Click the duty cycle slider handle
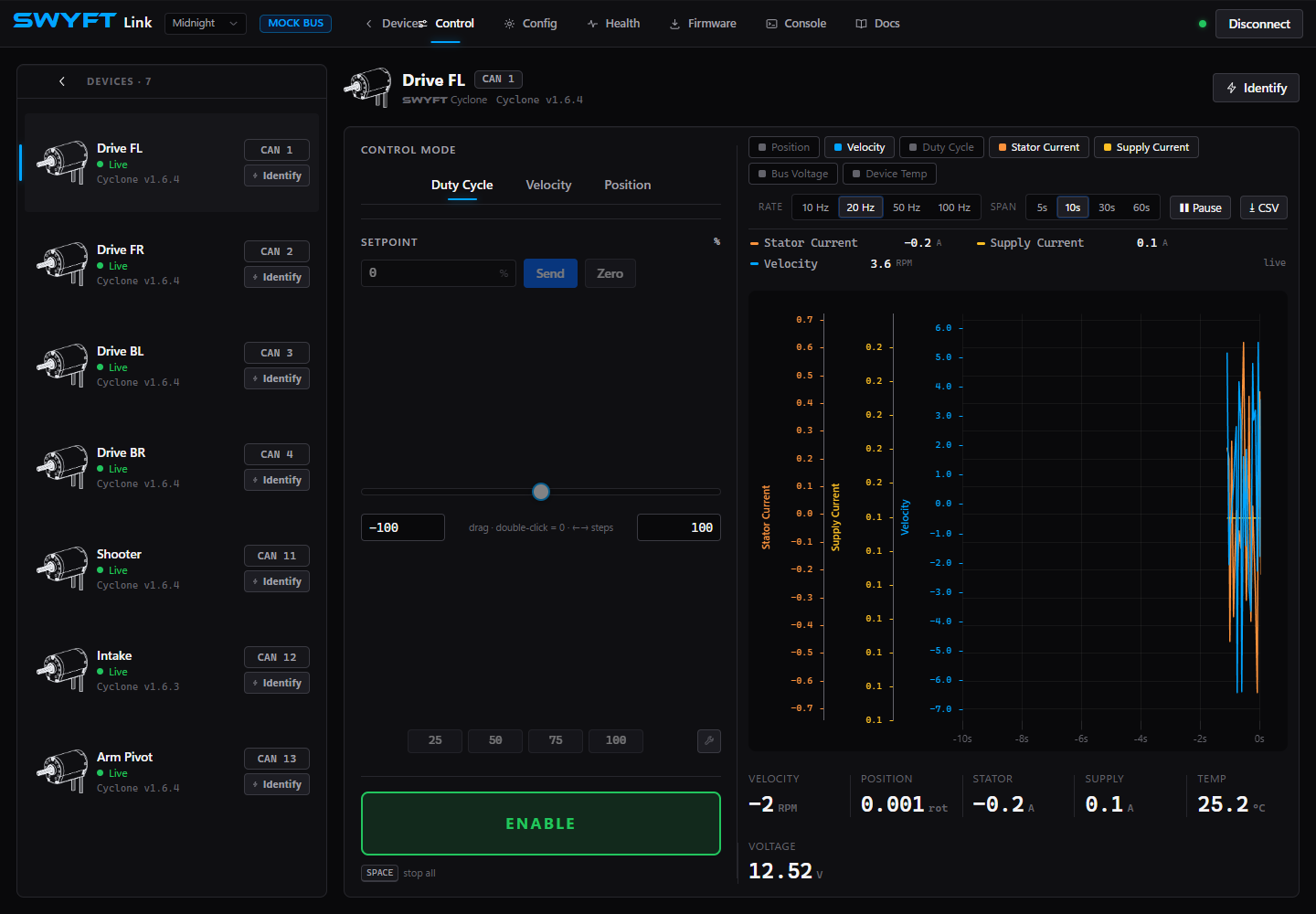 (541, 492)
